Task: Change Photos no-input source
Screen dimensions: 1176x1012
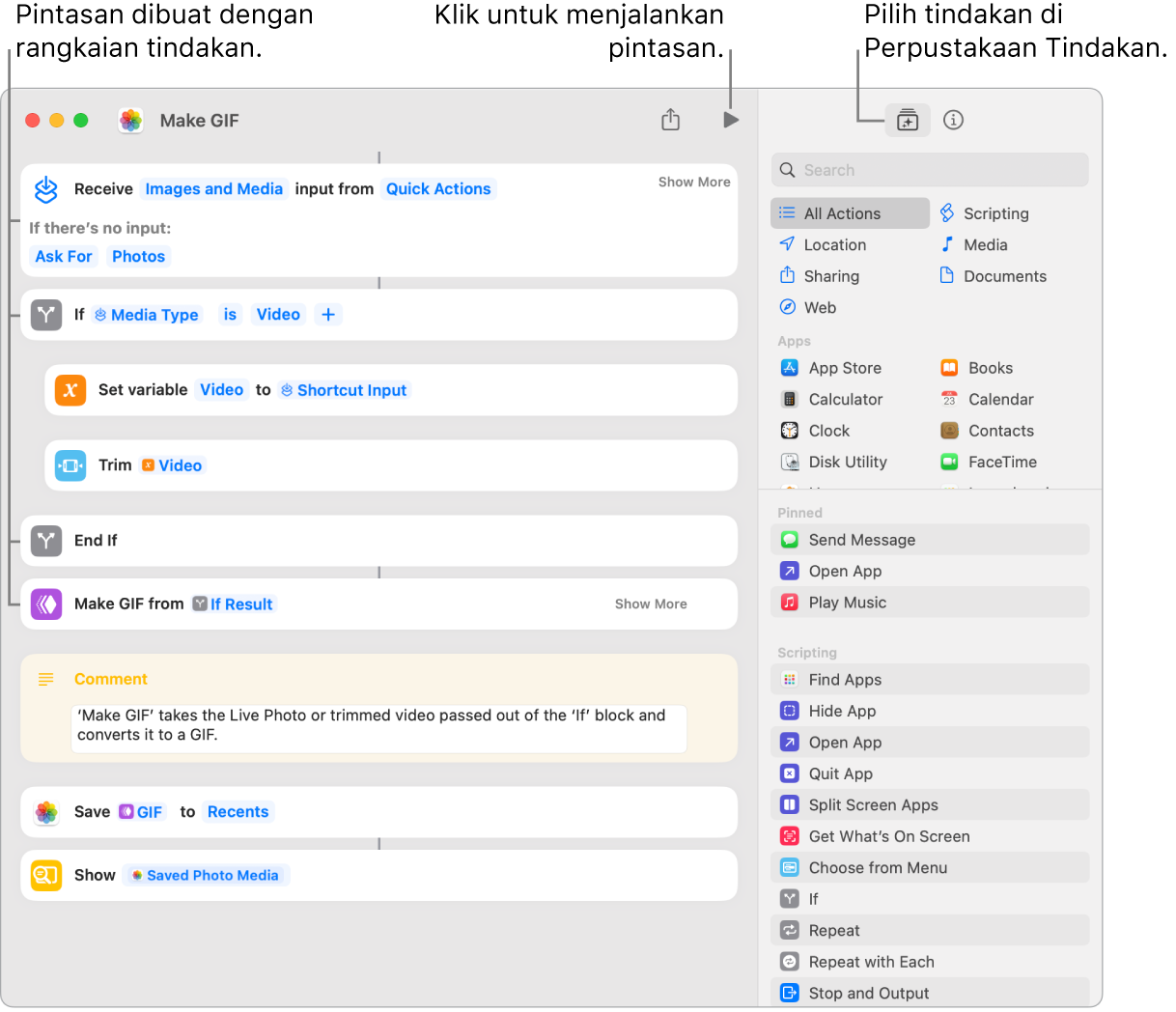Action: [x=138, y=257]
